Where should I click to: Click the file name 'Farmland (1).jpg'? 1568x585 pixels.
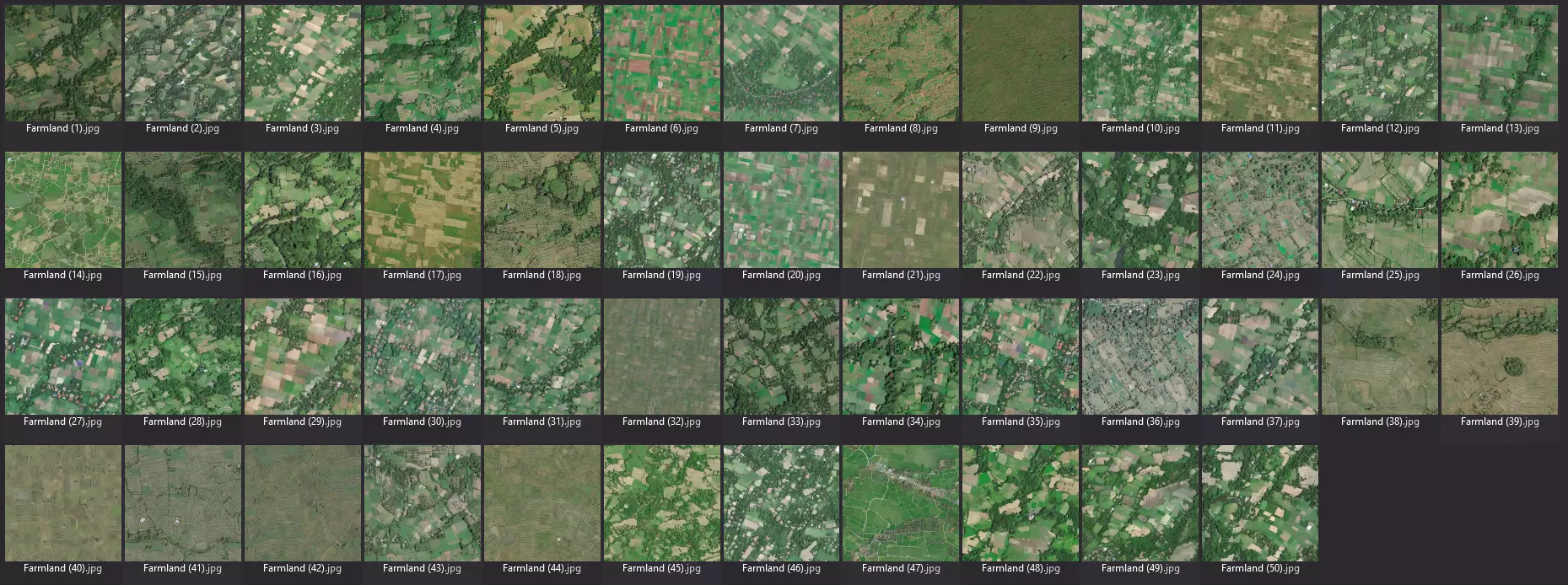click(x=62, y=129)
